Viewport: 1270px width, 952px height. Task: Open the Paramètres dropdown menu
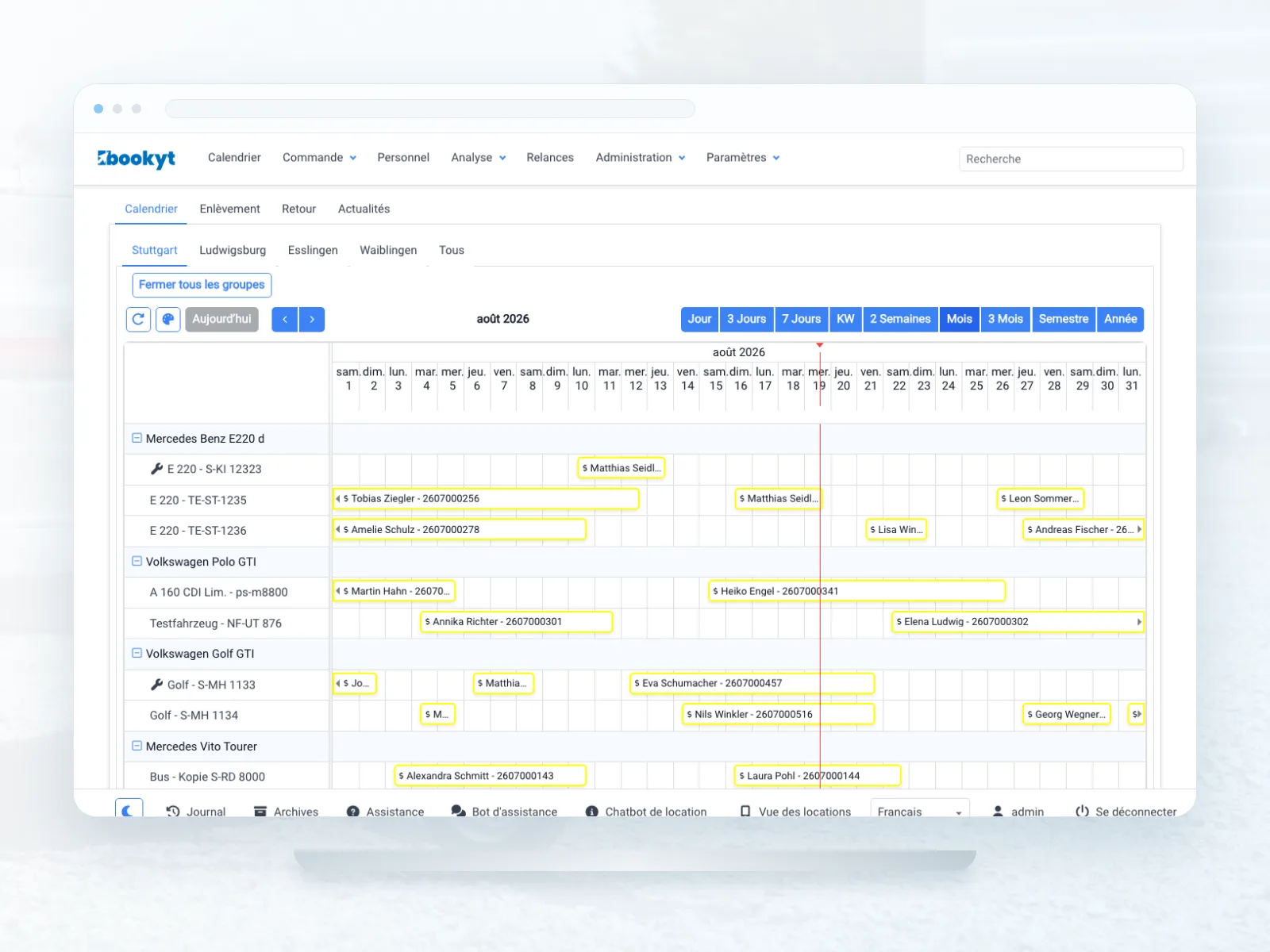[x=743, y=158]
